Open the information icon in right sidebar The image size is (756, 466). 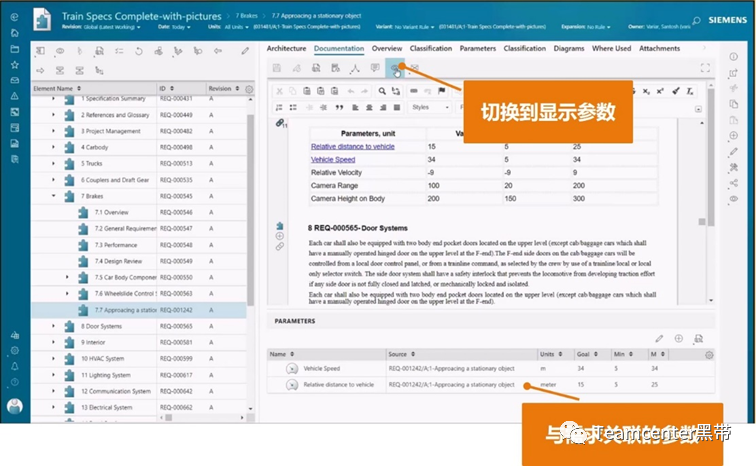[x=733, y=57]
